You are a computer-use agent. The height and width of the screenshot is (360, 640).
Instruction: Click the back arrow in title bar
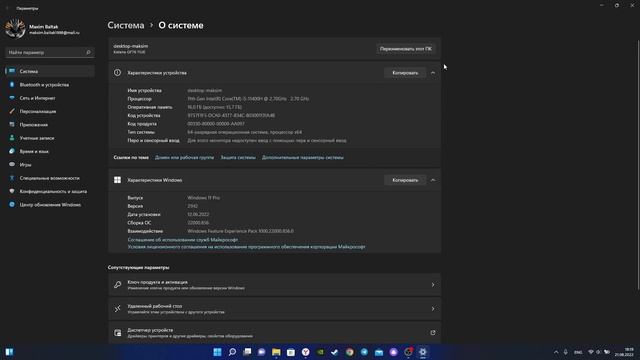pyautogui.click(x=7, y=8)
